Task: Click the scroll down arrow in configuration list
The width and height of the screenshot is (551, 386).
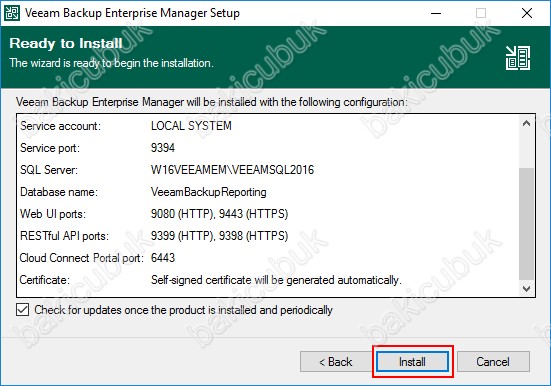Action: pyautogui.click(x=526, y=288)
